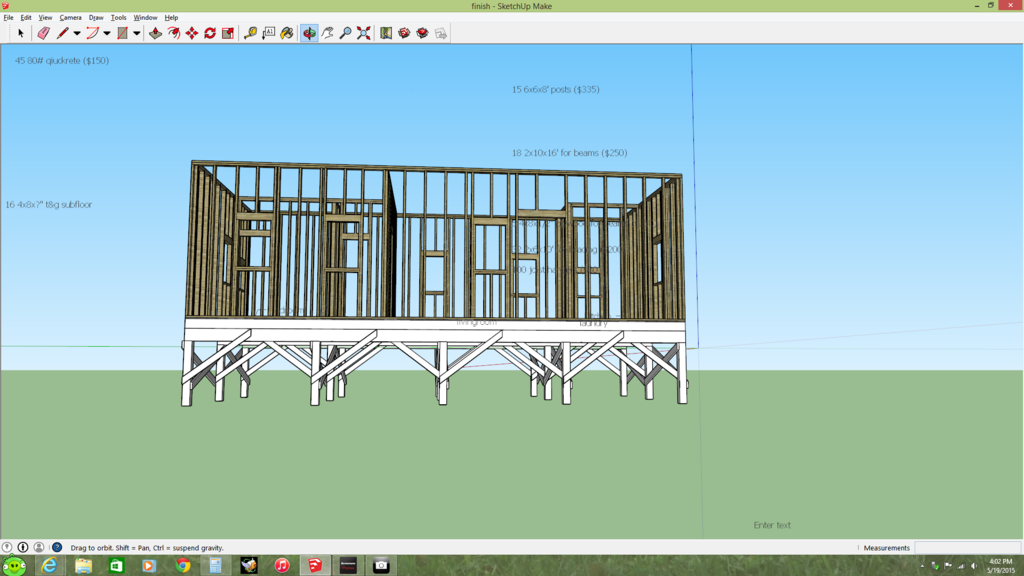Open the Add Location map icon
Viewport: 1024px width, 576px height.
pyautogui.click(x=386, y=33)
